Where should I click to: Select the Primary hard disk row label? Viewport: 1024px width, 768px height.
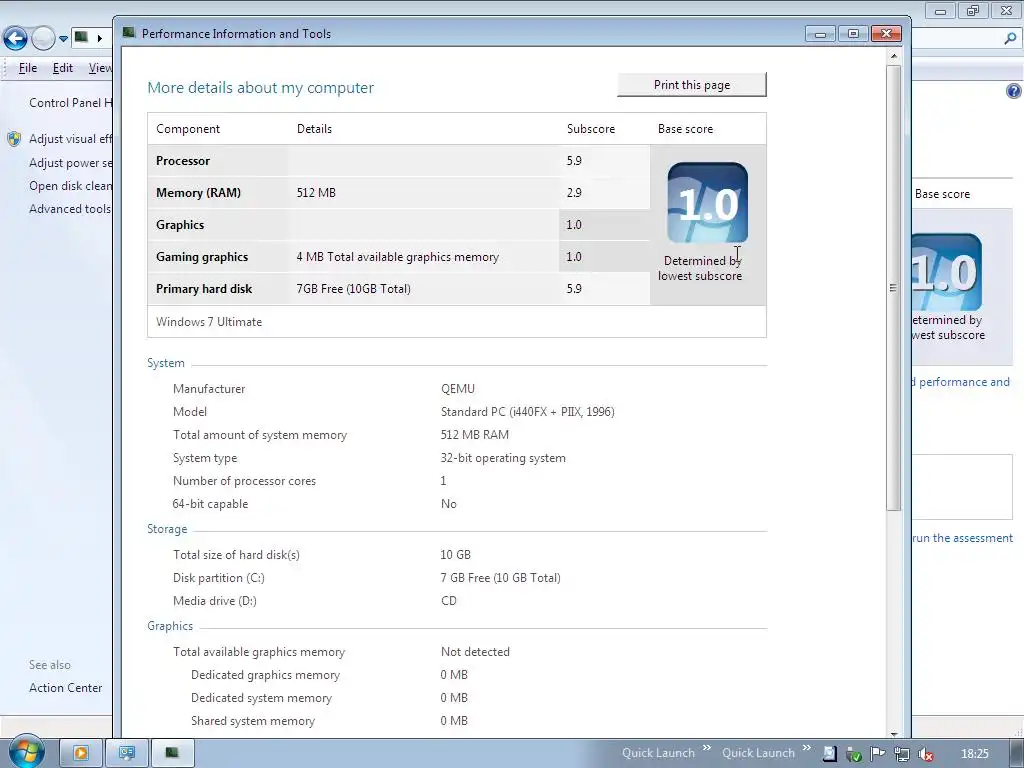[204, 289]
